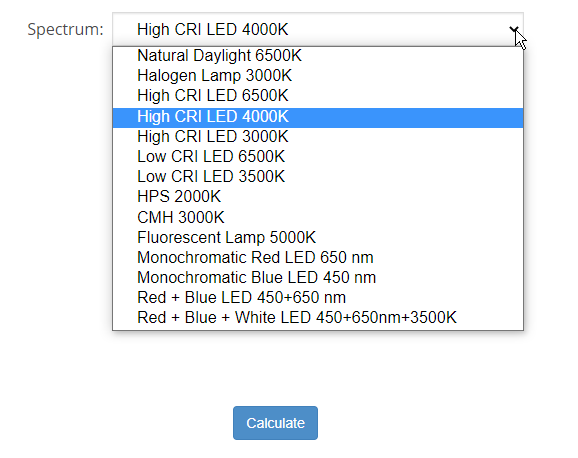The image size is (578, 458).
Task: Pick Red + Blue + White LED option
Action: point(318,318)
